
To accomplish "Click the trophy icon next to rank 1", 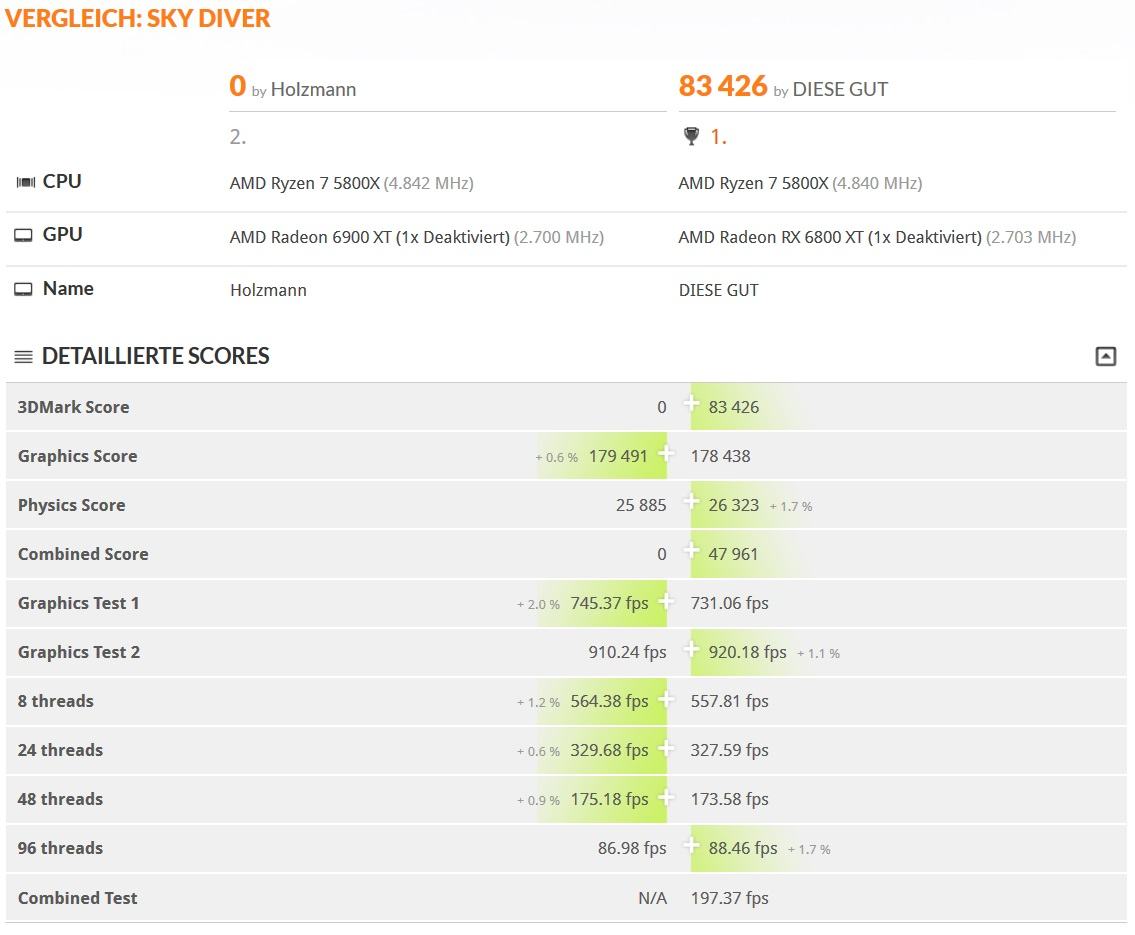I will coord(691,136).
